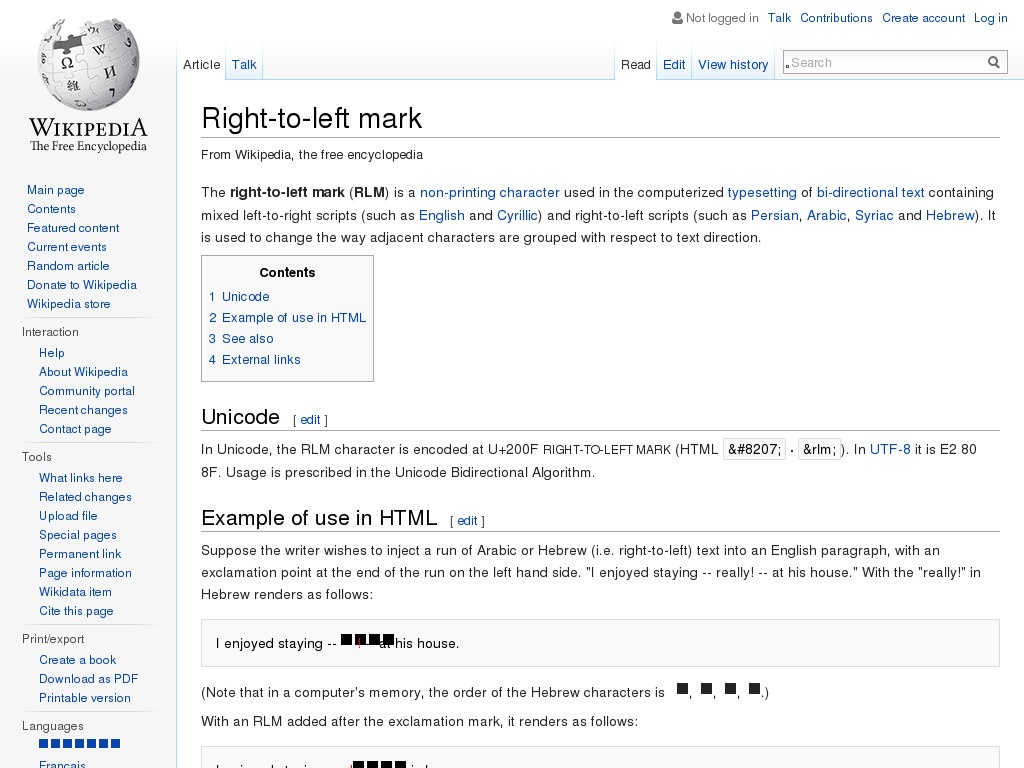Image resolution: width=1024 pixels, height=768 pixels.
Task: Open Syriac article link
Action: coord(874,216)
